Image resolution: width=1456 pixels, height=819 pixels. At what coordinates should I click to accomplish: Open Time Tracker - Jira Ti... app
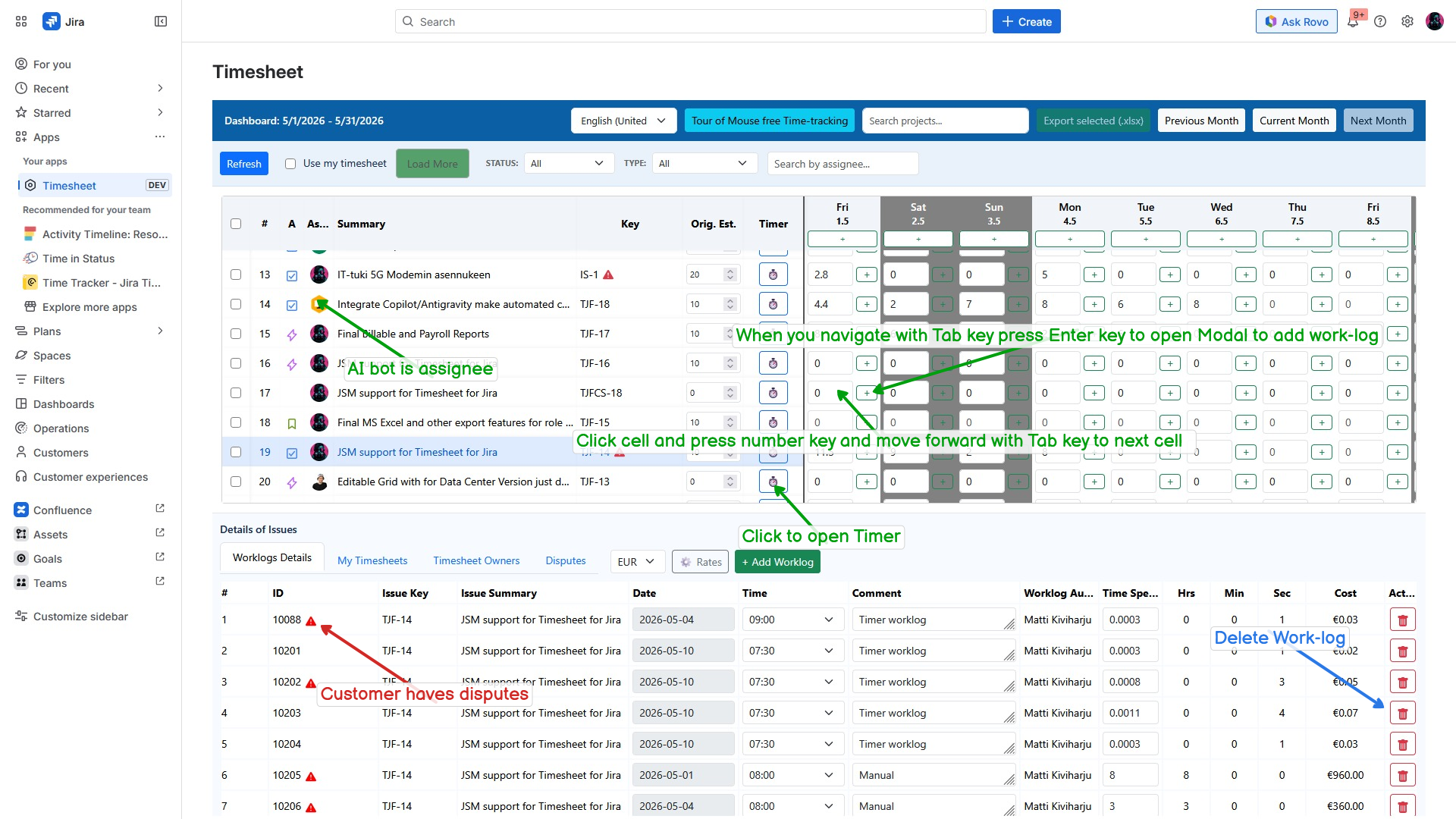click(96, 282)
